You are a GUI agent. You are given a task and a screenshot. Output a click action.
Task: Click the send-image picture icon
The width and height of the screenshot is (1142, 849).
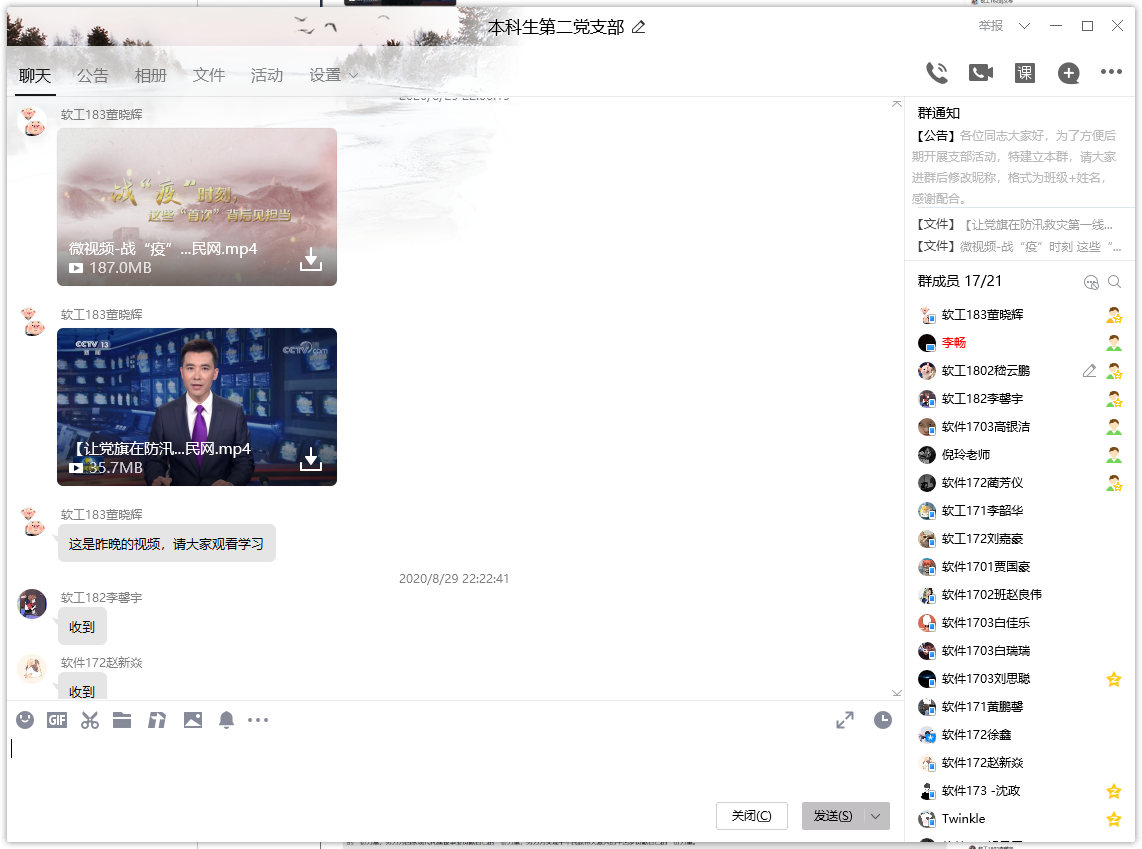[x=193, y=719]
